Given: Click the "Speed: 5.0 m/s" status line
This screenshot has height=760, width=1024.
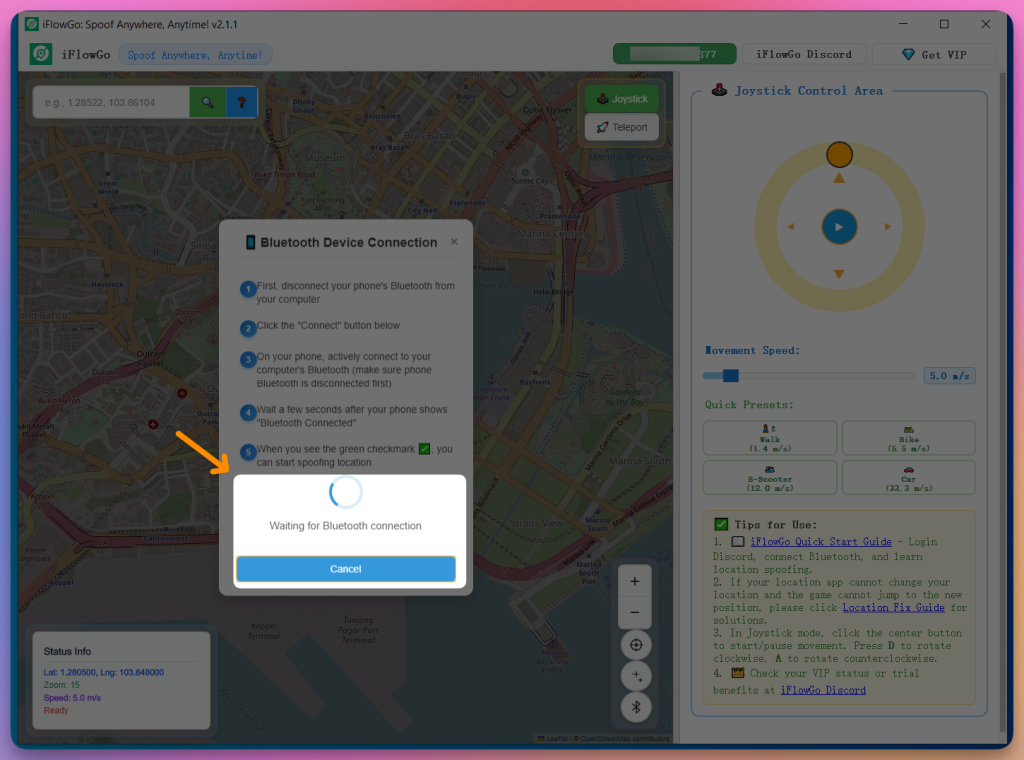Looking at the screenshot, I should click(72, 698).
